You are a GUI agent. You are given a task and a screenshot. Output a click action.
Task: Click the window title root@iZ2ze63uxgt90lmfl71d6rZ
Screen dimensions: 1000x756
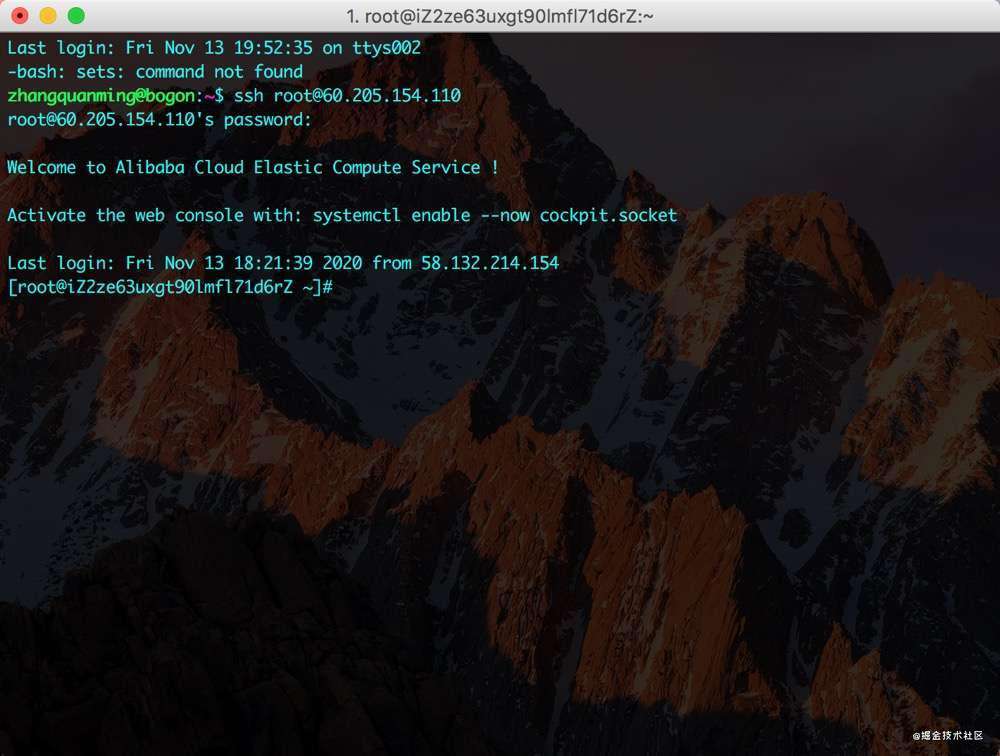pyautogui.click(x=499, y=16)
